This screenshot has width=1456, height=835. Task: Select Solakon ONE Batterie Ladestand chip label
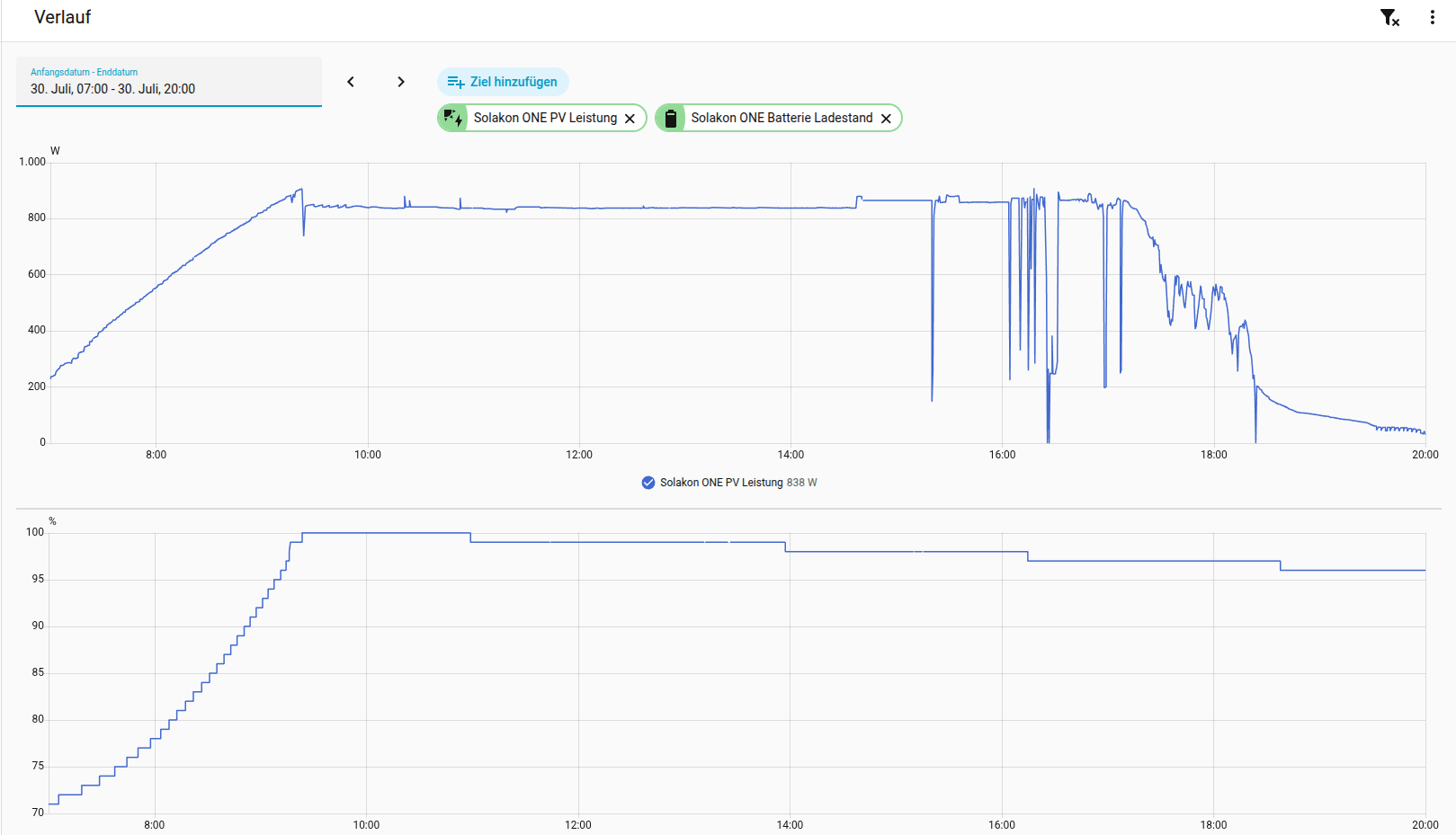coord(782,118)
